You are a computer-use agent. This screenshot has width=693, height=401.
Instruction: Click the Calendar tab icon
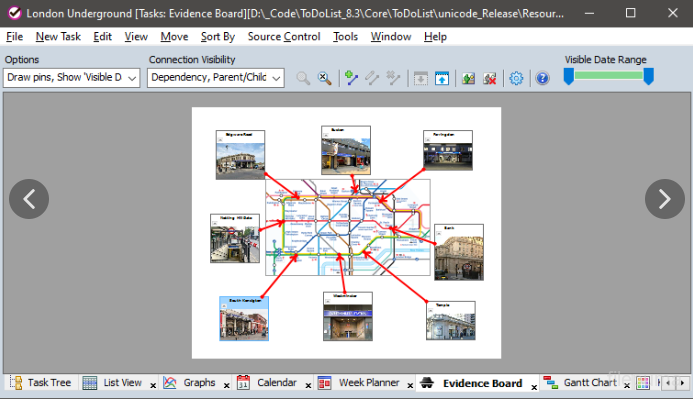click(x=244, y=382)
